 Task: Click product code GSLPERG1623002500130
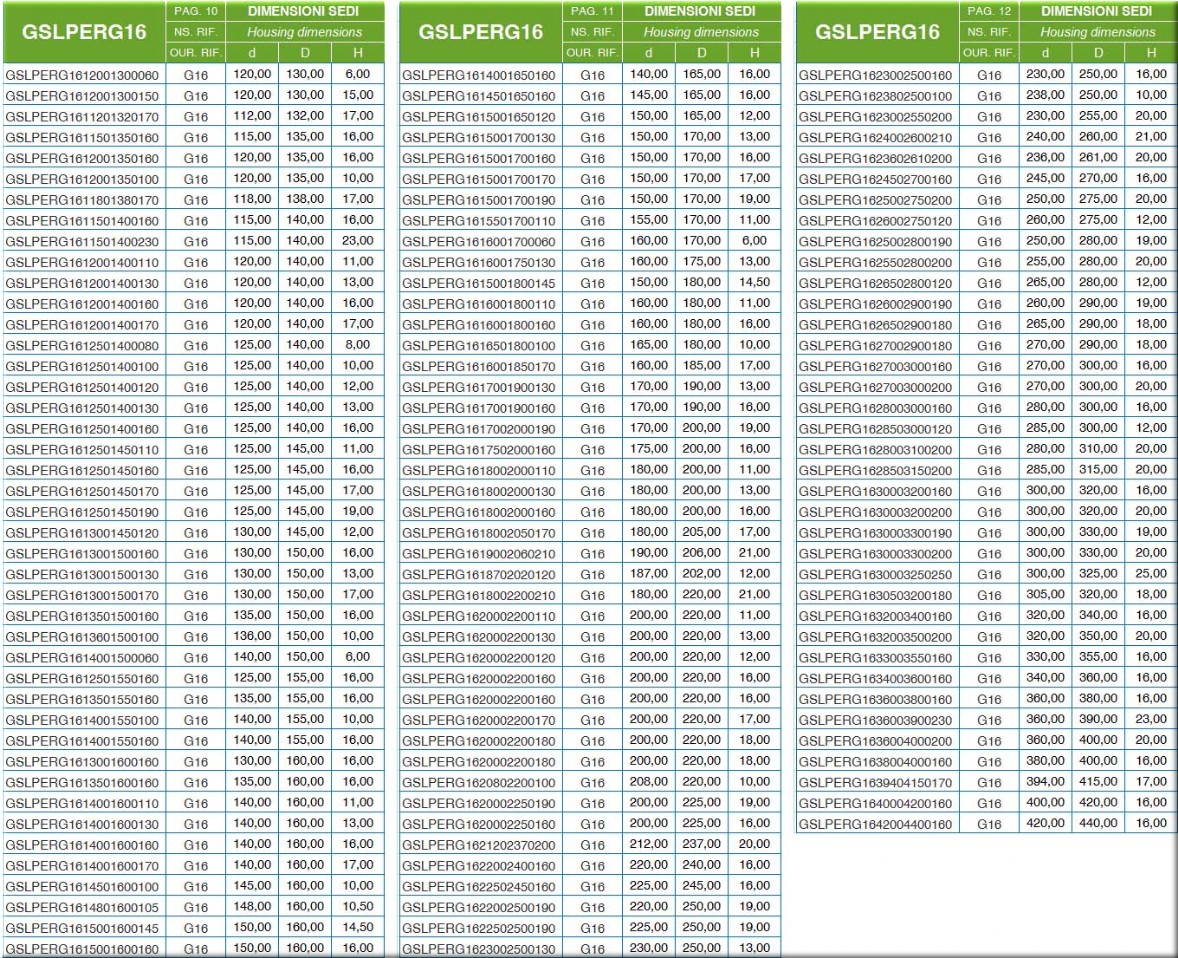pos(479,949)
